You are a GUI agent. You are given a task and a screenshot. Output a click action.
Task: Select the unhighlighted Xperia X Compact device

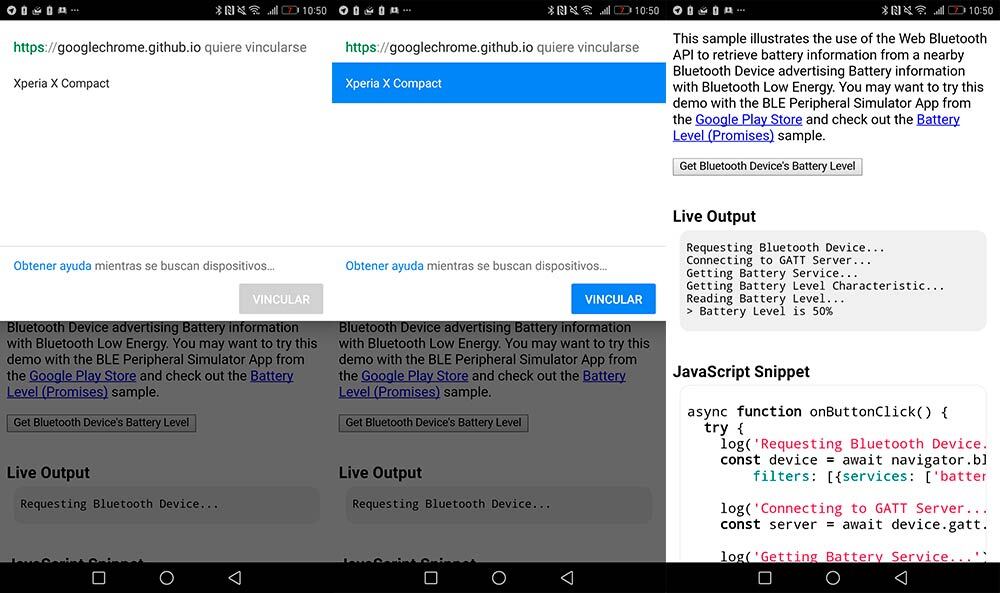(62, 83)
